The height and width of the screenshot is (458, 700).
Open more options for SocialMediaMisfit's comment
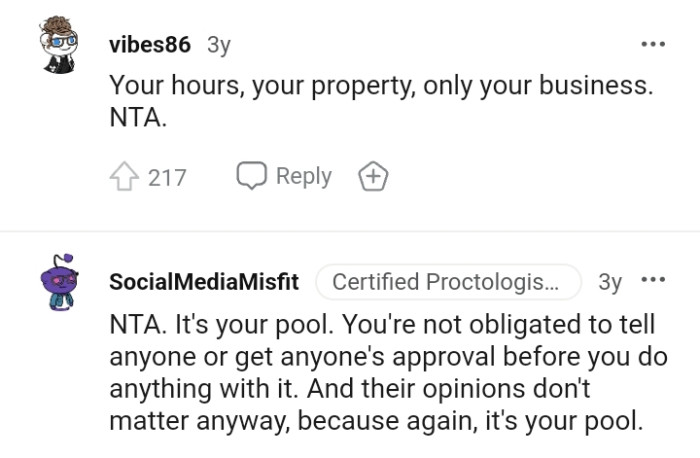(x=652, y=281)
